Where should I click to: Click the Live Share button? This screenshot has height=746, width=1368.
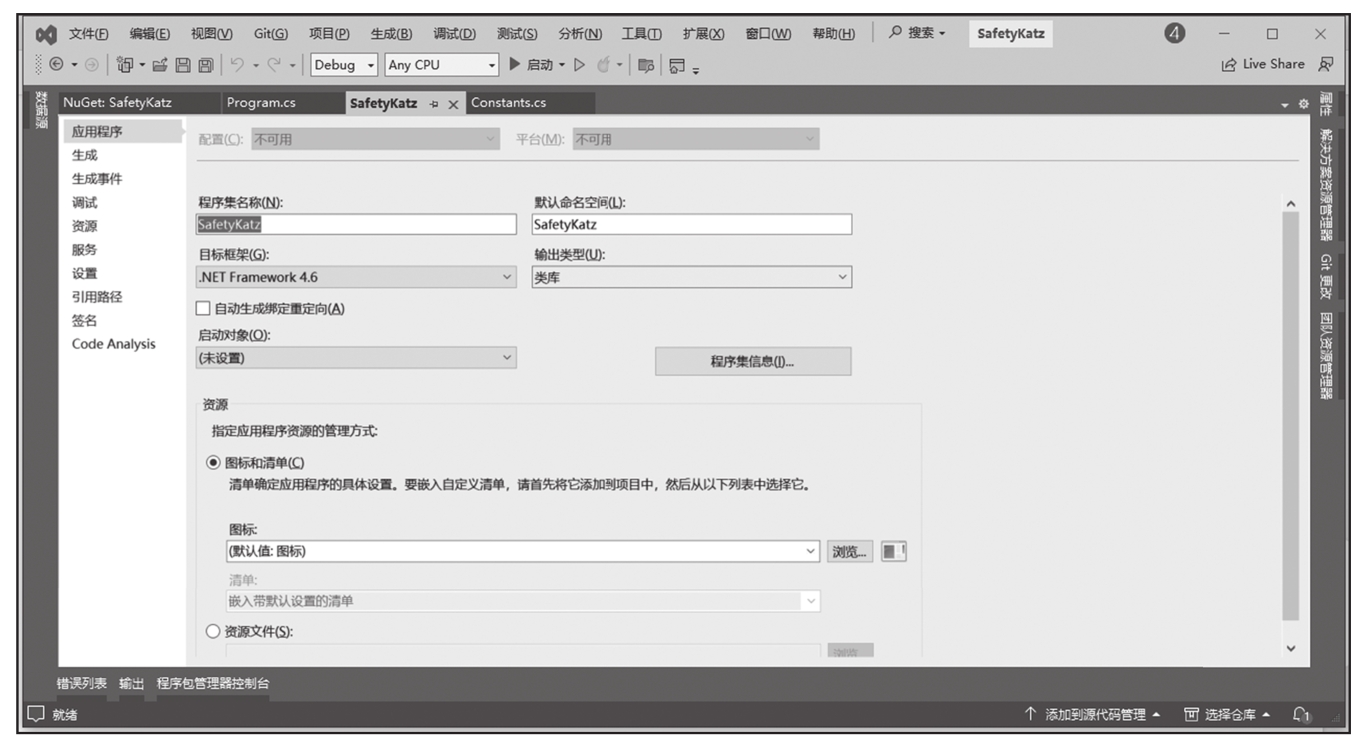tap(1263, 64)
